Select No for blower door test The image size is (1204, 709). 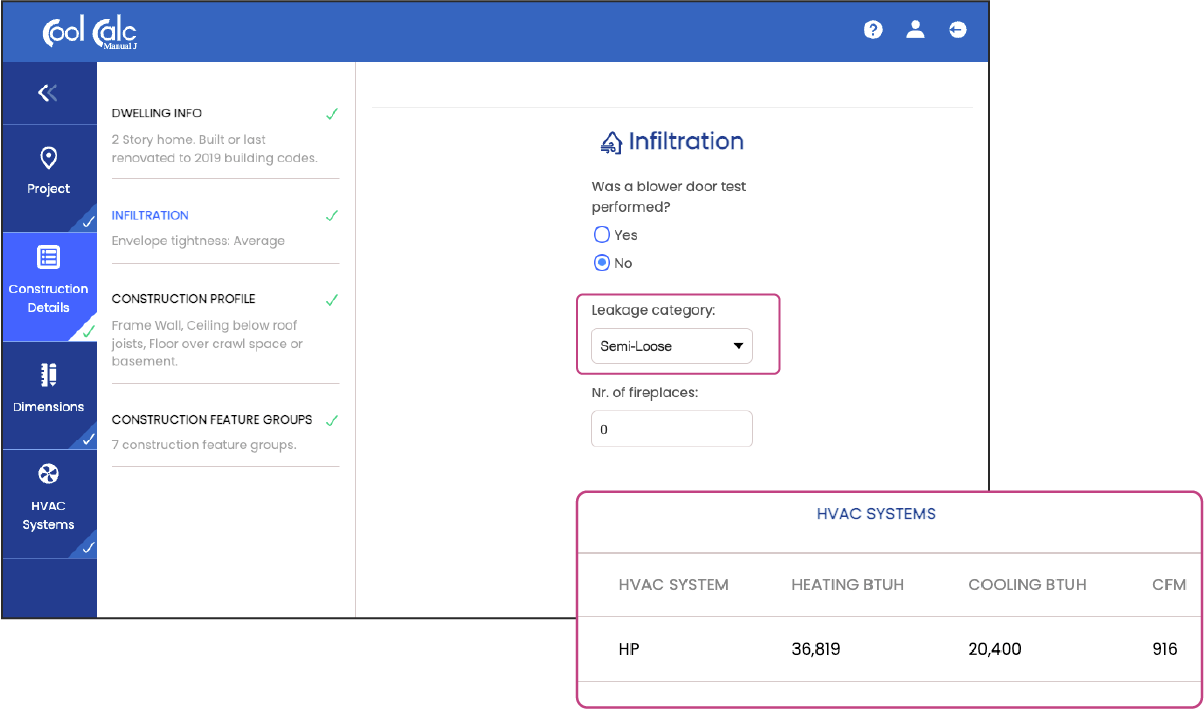coord(602,263)
